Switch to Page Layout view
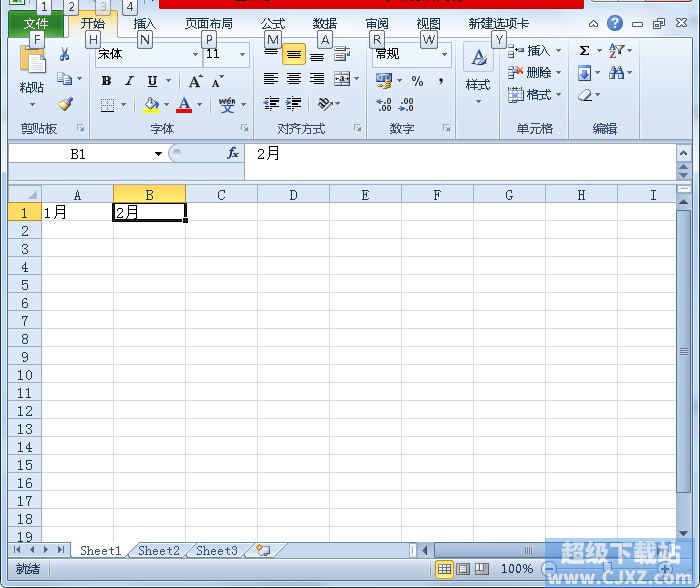The image size is (700, 588). (463, 569)
